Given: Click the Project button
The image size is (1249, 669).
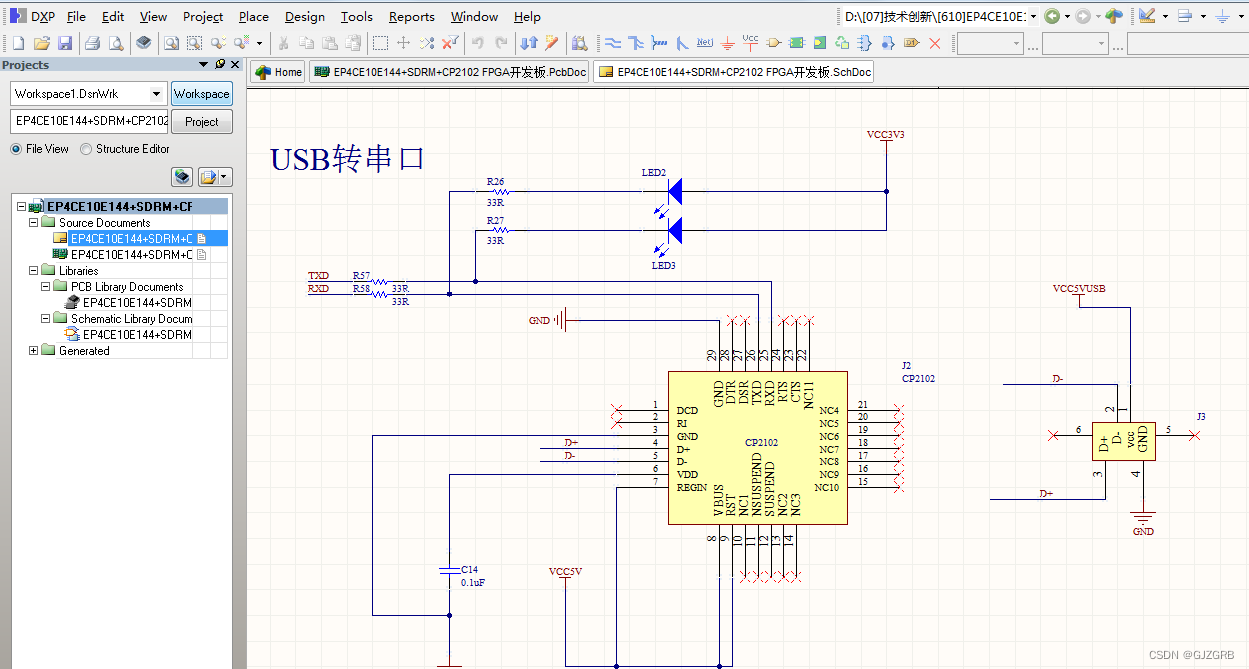Looking at the screenshot, I should [202, 121].
